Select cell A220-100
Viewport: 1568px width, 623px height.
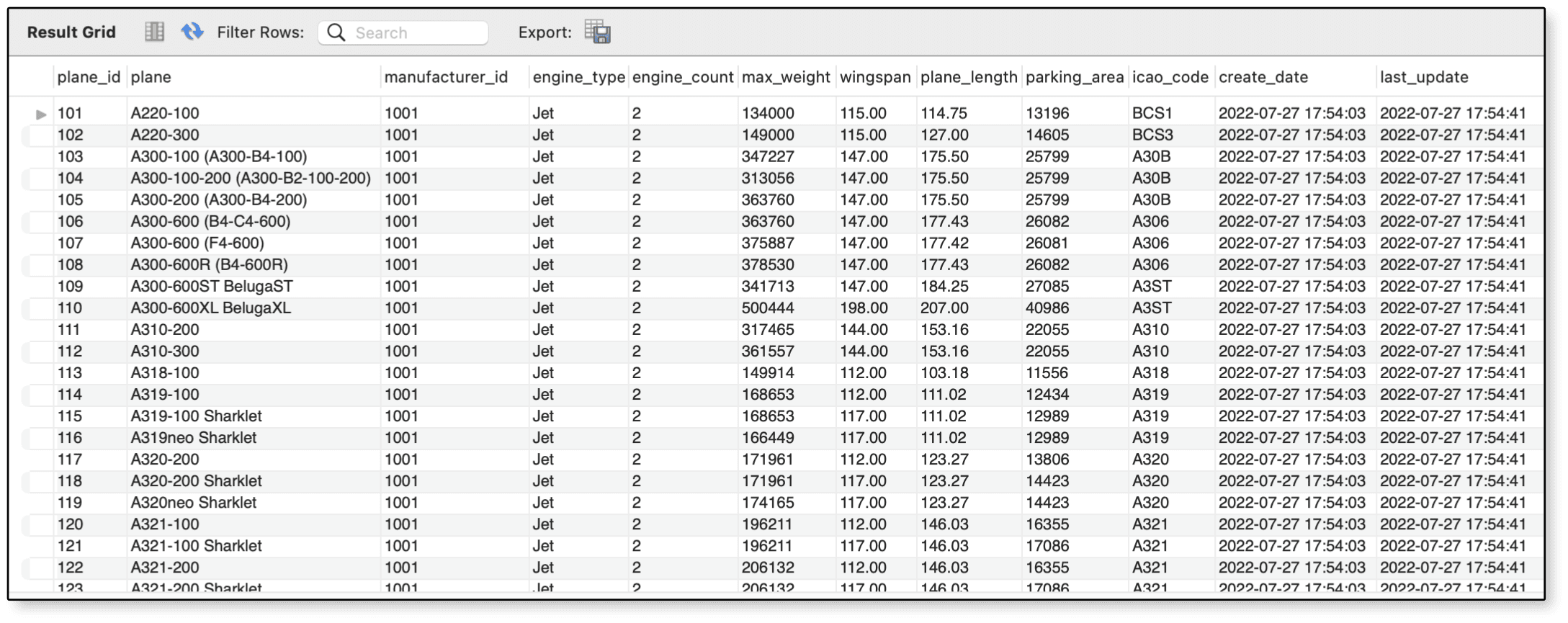coord(165,113)
